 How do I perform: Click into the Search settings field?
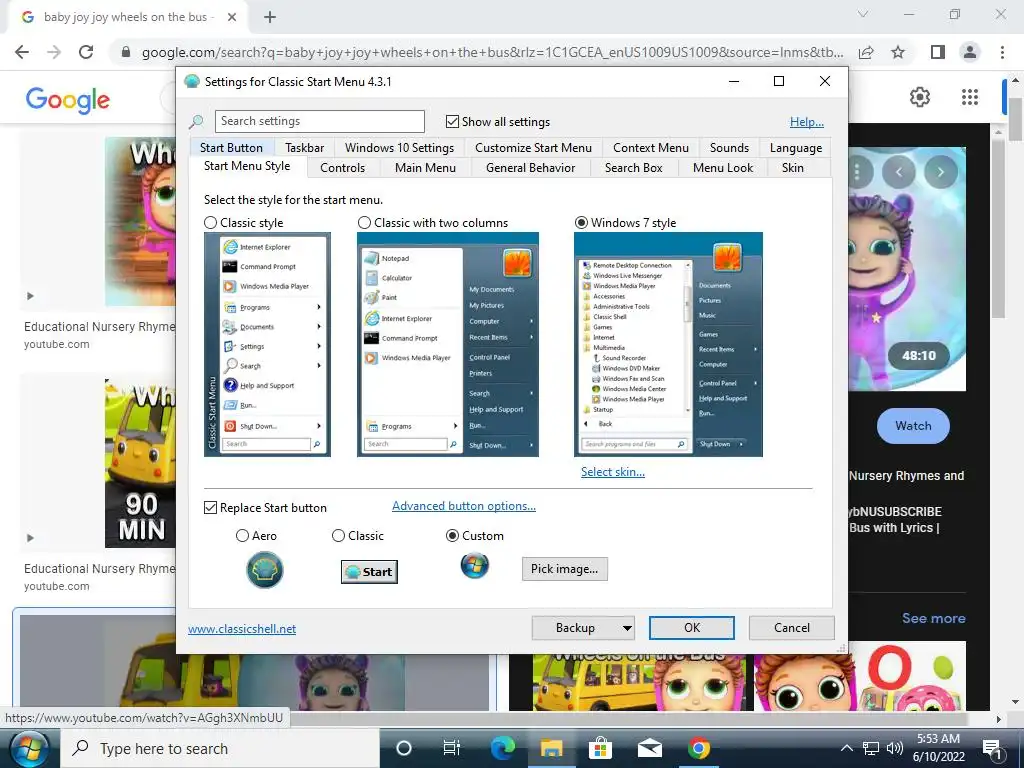[x=319, y=121]
